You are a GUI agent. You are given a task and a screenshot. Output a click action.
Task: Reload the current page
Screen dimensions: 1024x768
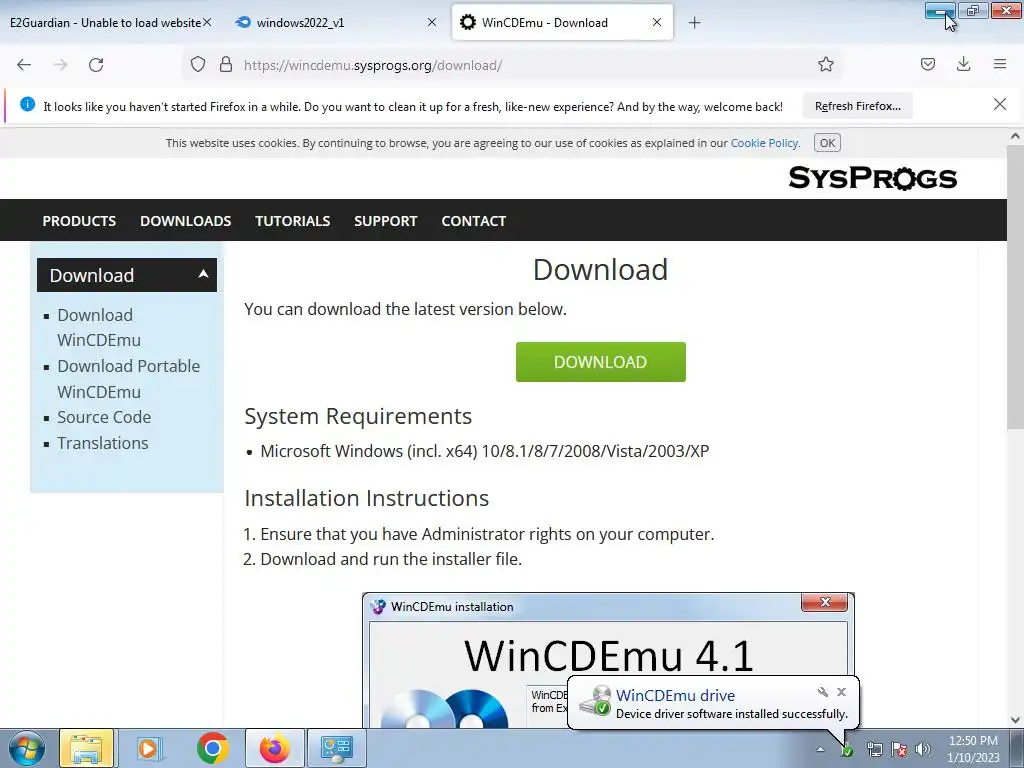click(96, 65)
